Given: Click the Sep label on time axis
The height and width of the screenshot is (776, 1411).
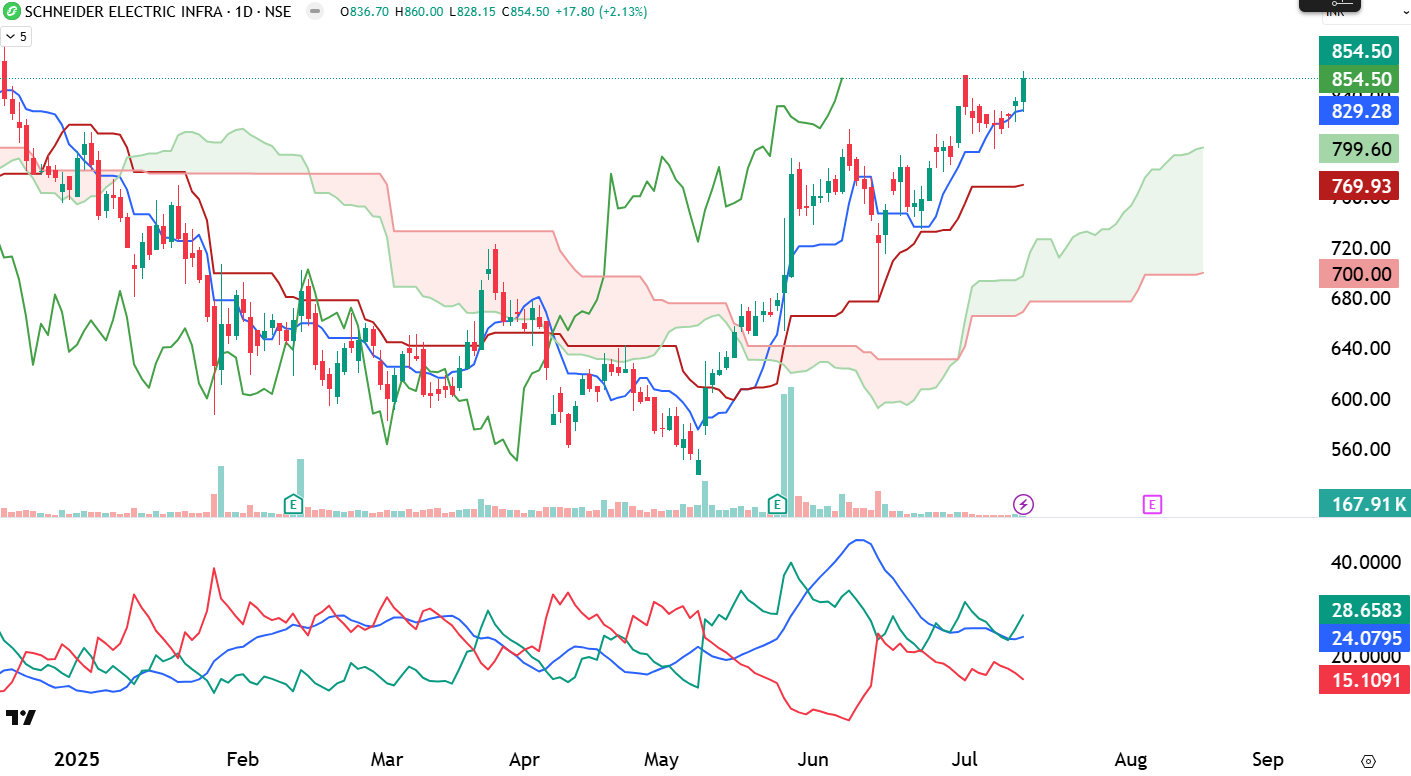Looking at the screenshot, I should 1267,760.
